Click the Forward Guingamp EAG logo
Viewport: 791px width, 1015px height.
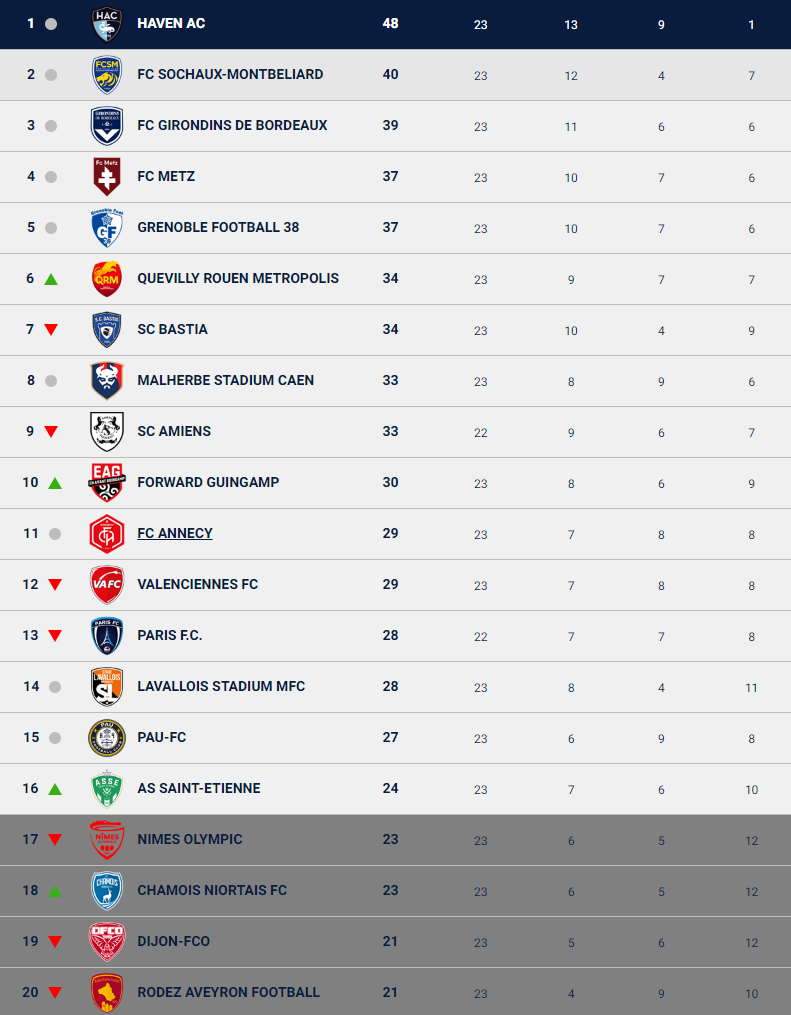[107, 483]
